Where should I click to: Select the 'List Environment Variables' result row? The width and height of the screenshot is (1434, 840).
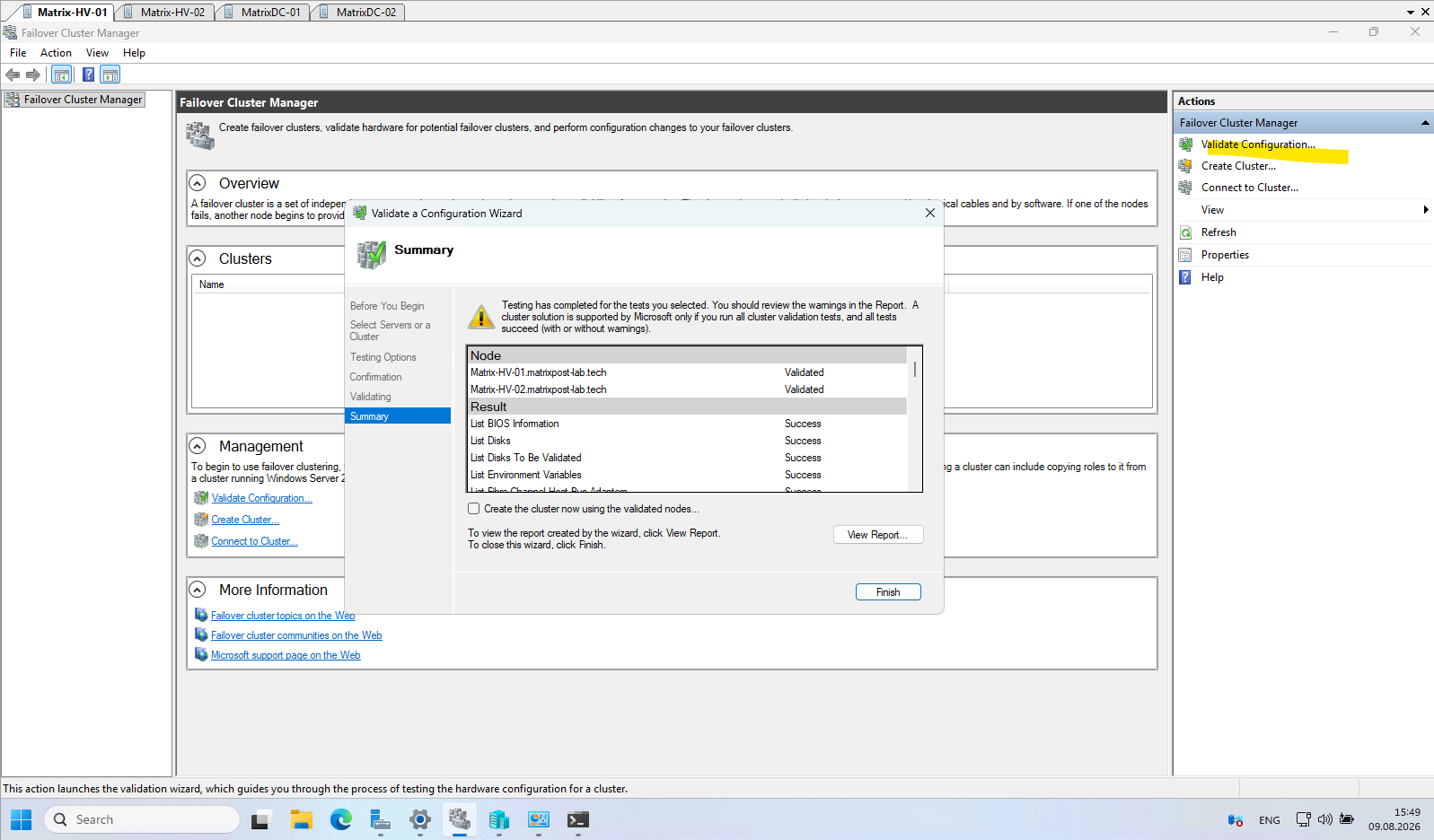[x=688, y=475]
